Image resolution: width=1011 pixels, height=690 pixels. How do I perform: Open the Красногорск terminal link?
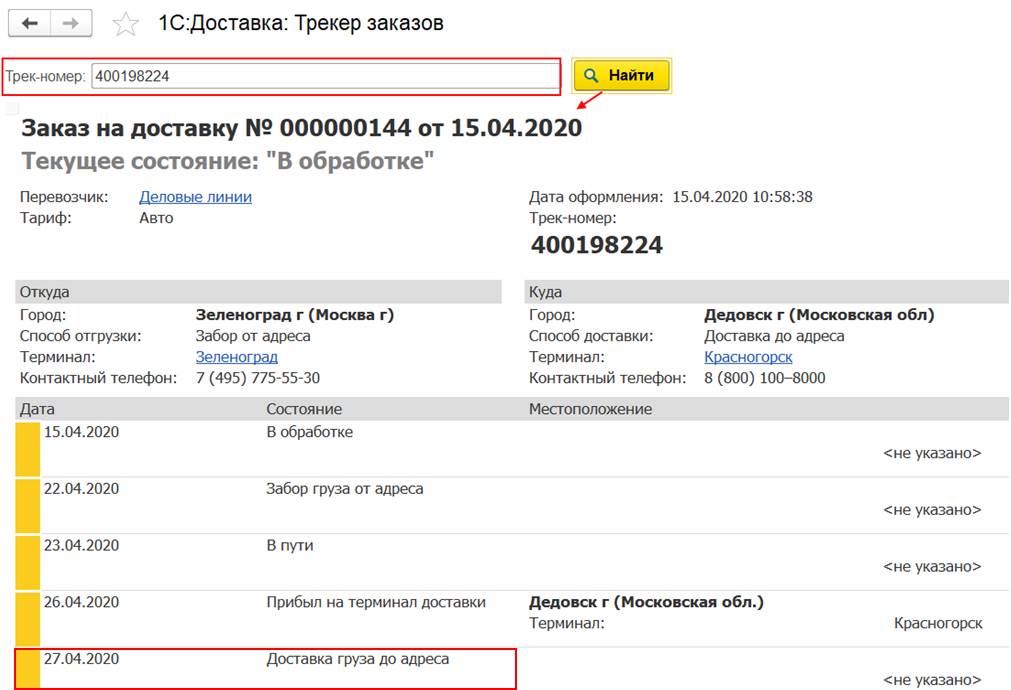[x=748, y=357]
